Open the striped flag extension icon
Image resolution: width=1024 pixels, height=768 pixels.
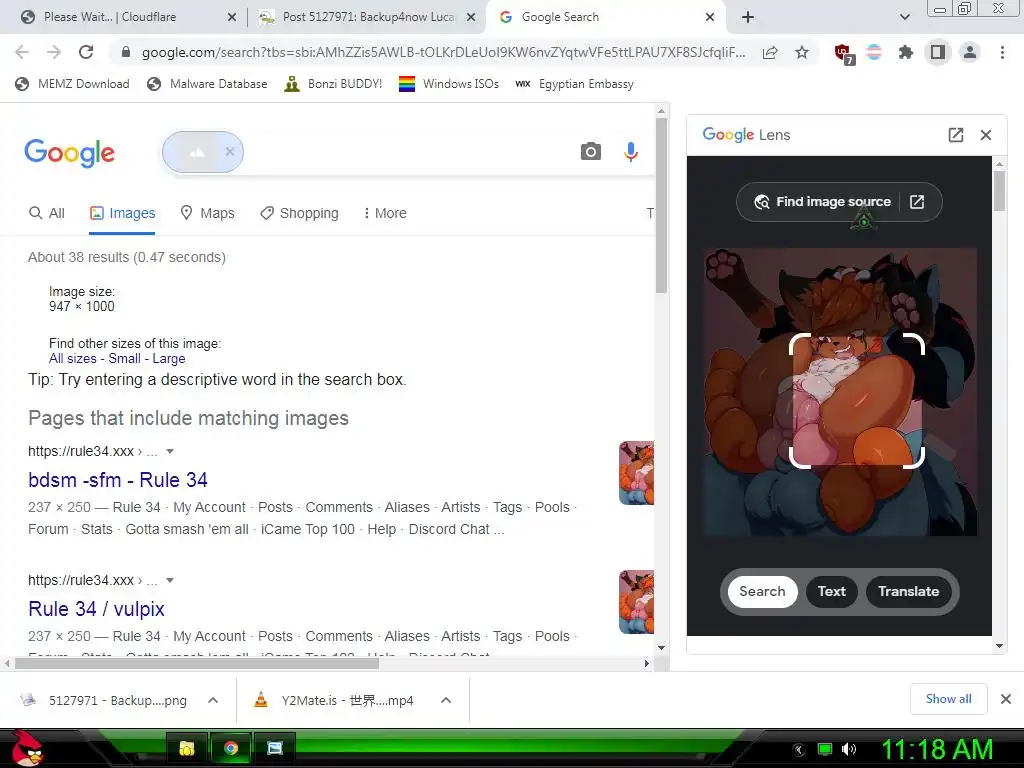click(874, 52)
